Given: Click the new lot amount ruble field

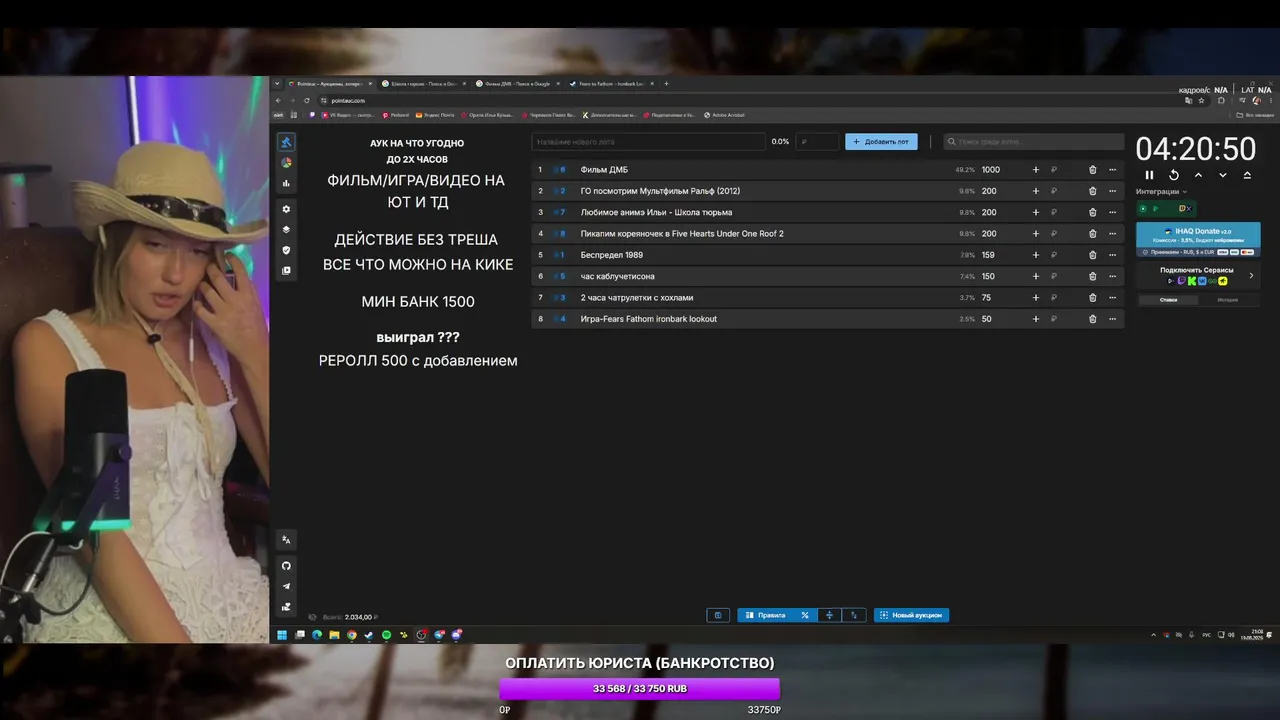Looking at the screenshot, I should (817, 142).
